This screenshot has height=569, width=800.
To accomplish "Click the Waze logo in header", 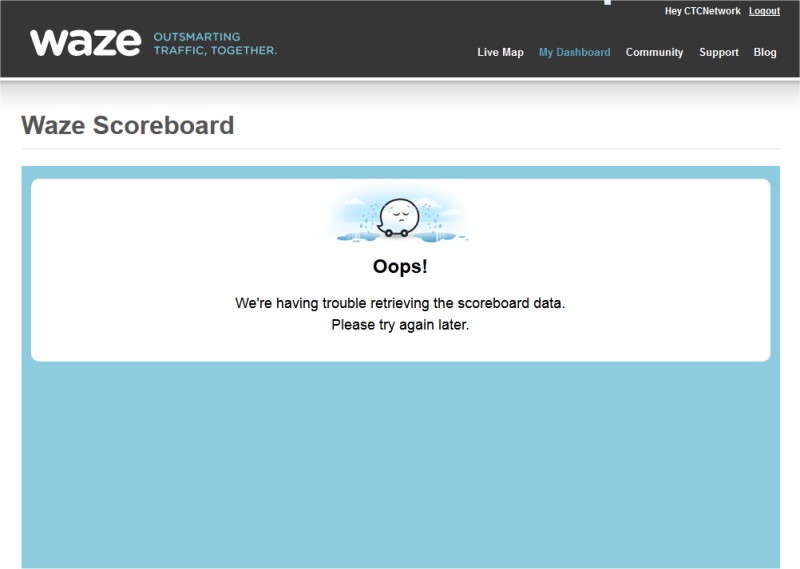I will click(x=85, y=43).
